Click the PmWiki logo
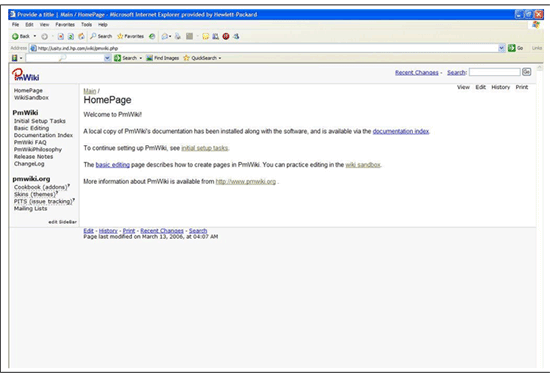Viewport: 550px width, 378px height. 26,75
